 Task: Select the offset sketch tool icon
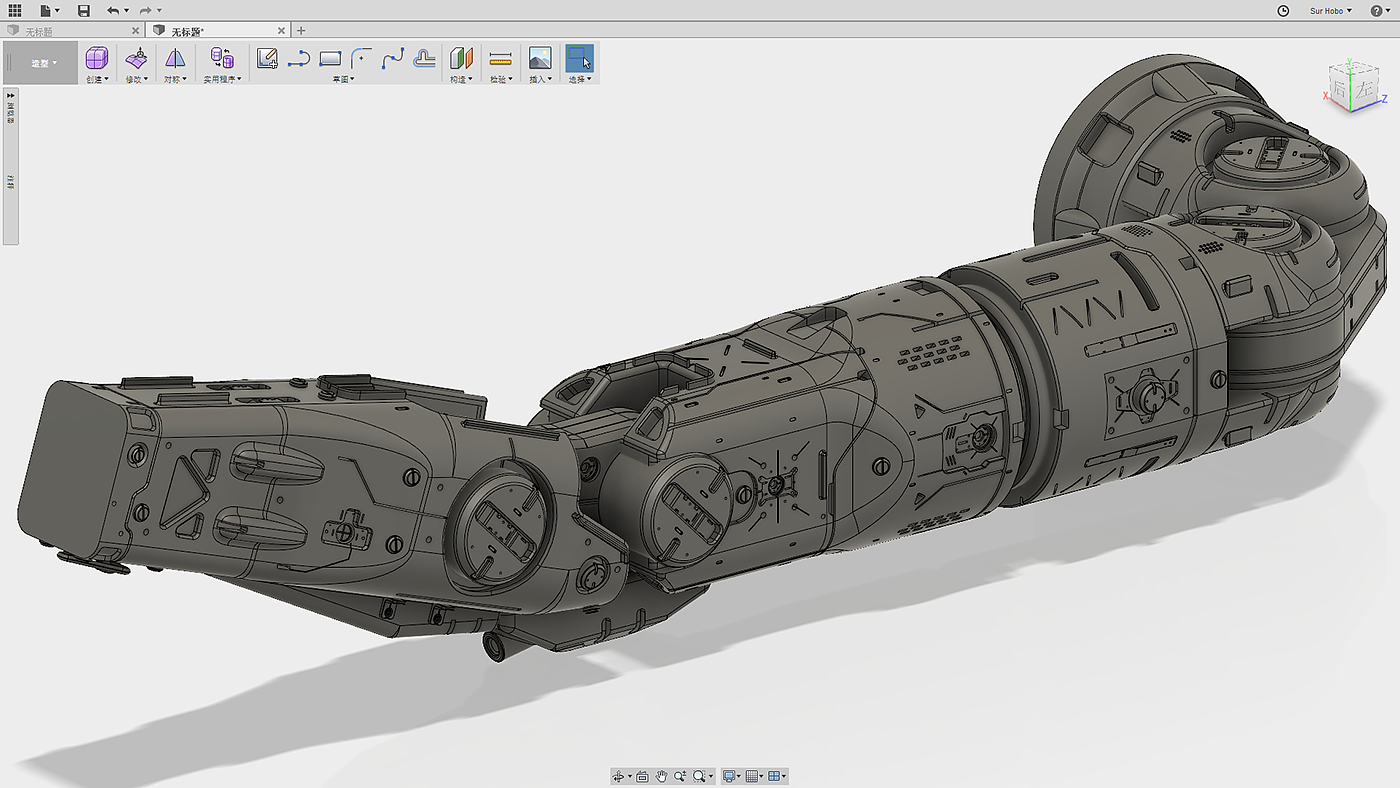point(425,58)
